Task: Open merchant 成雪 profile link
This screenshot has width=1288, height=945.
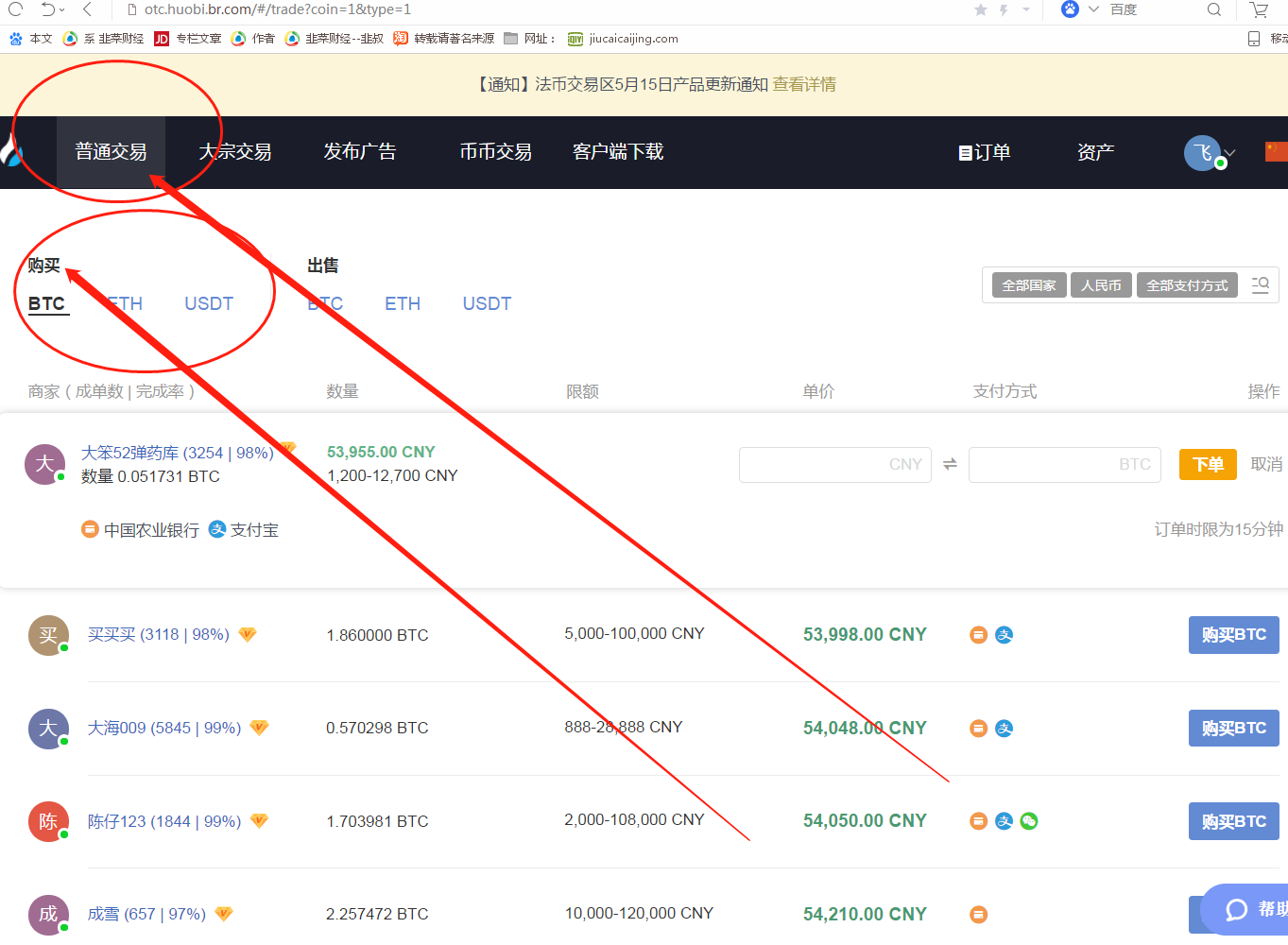Action: coord(146,914)
